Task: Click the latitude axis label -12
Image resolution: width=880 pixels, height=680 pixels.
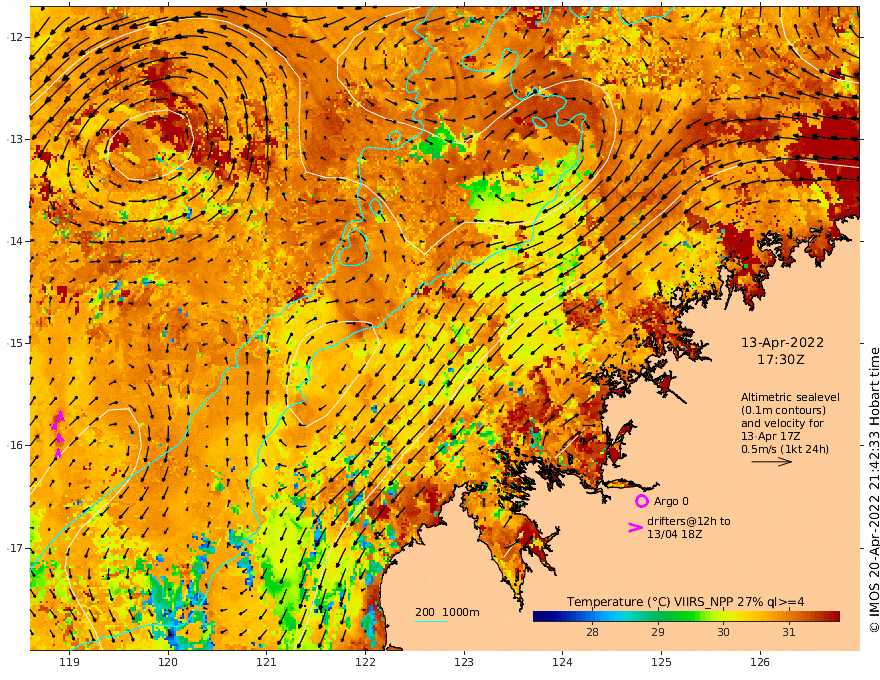Action: (15, 37)
